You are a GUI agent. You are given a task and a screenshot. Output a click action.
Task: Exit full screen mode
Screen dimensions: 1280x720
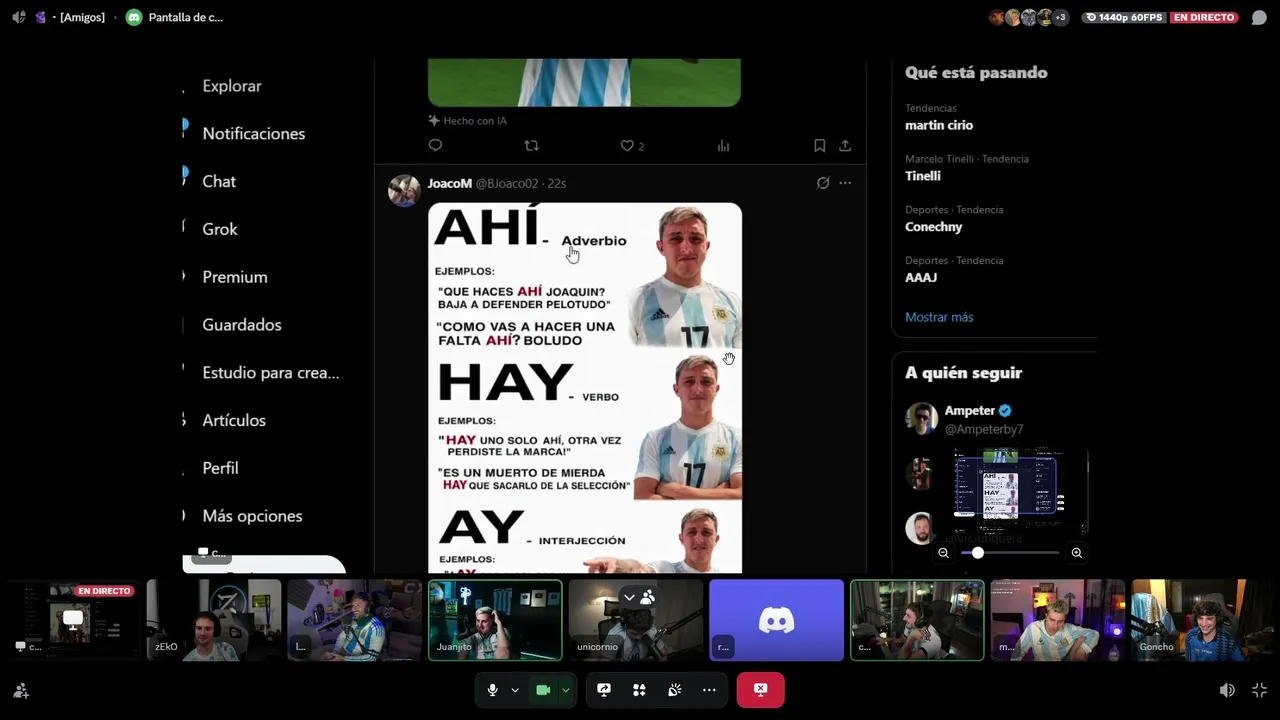(x=1259, y=690)
